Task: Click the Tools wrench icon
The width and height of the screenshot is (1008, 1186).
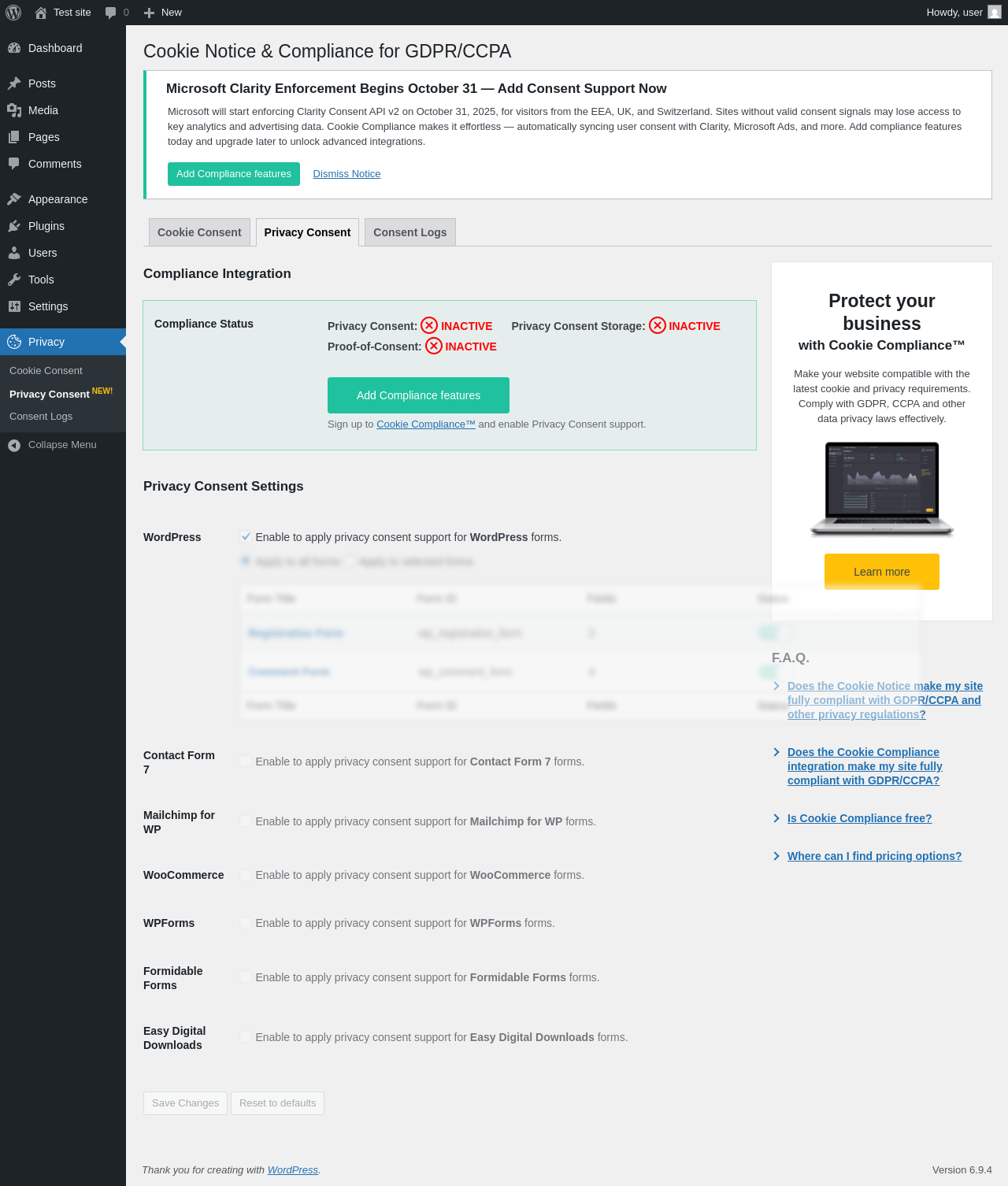Action: tap(14, 280)
